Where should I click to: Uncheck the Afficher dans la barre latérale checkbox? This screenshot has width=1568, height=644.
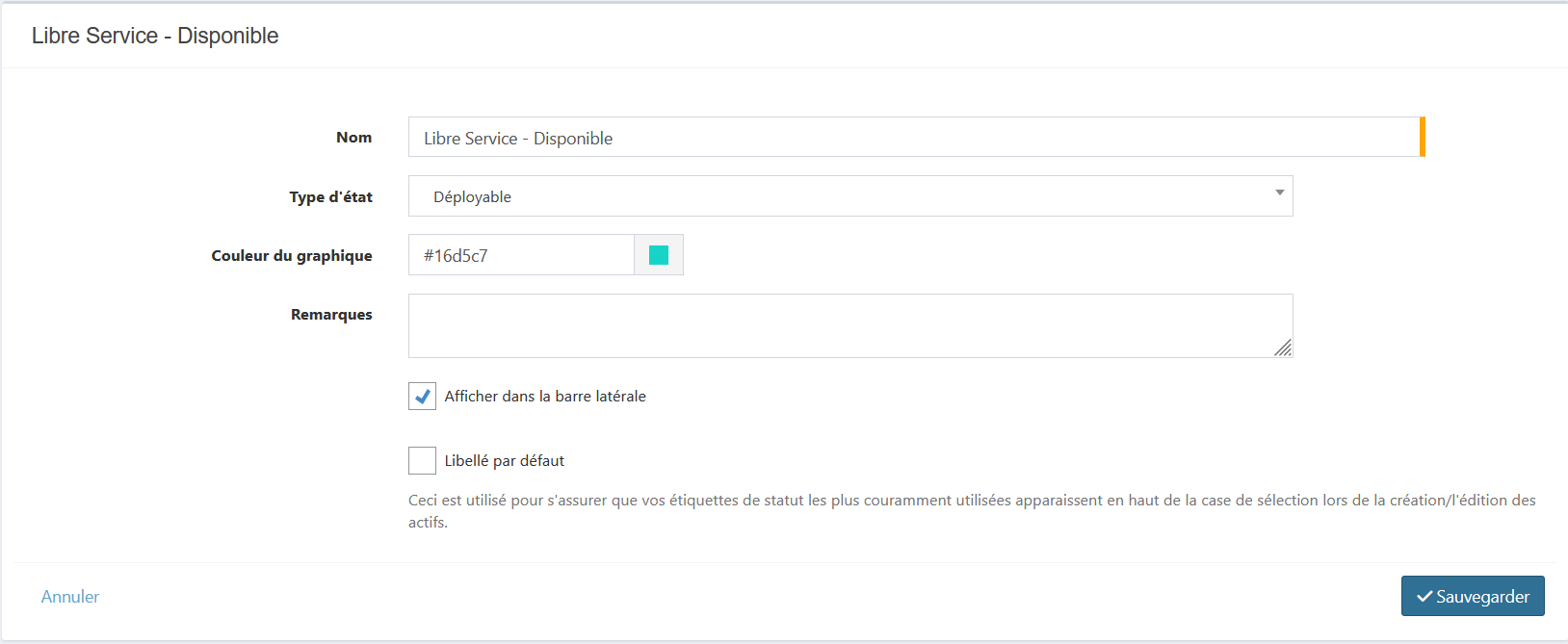pos(422,397)
